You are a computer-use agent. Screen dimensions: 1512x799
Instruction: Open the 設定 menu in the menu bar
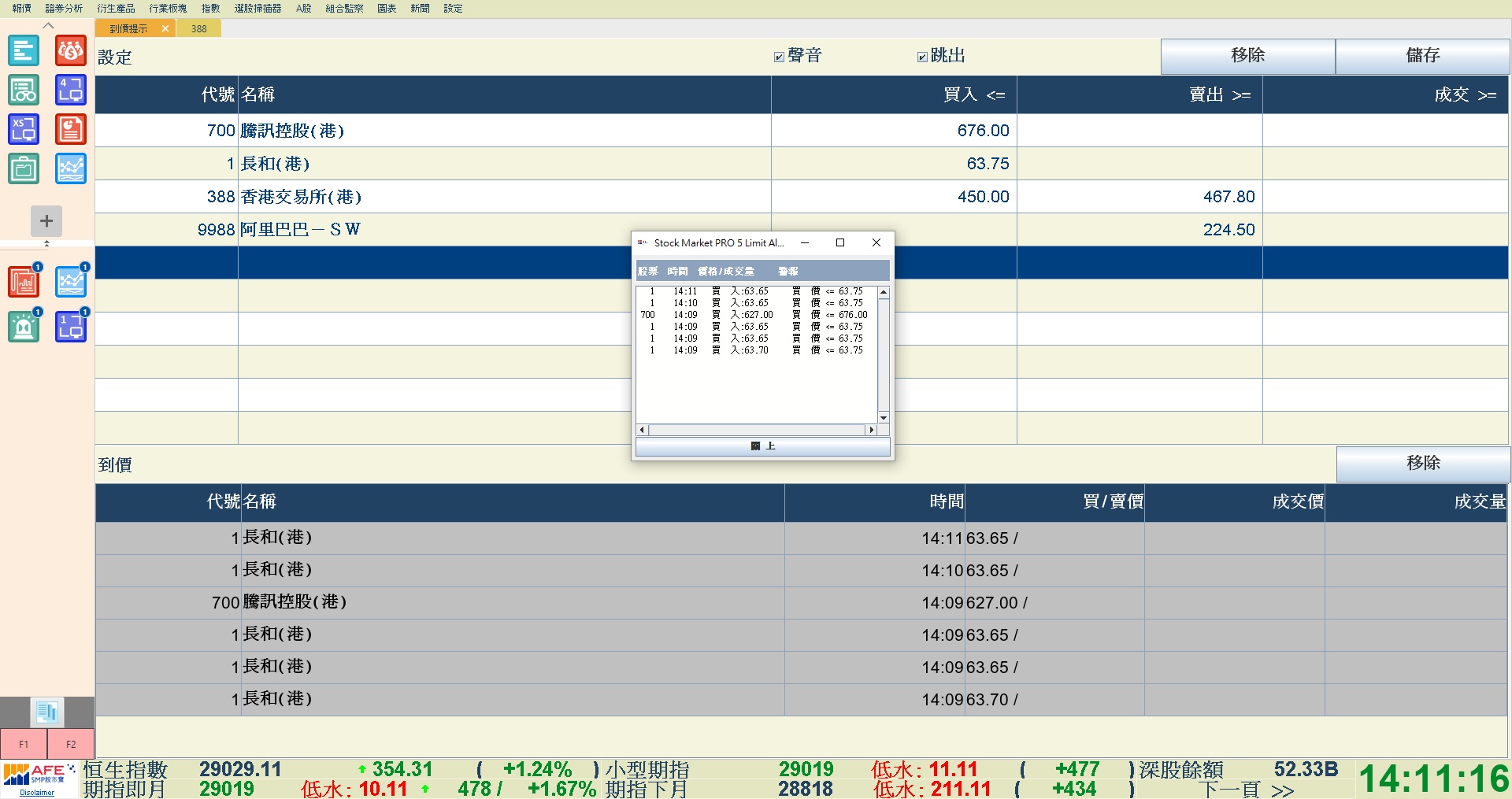pyautogui.click(x=453, y=9)
